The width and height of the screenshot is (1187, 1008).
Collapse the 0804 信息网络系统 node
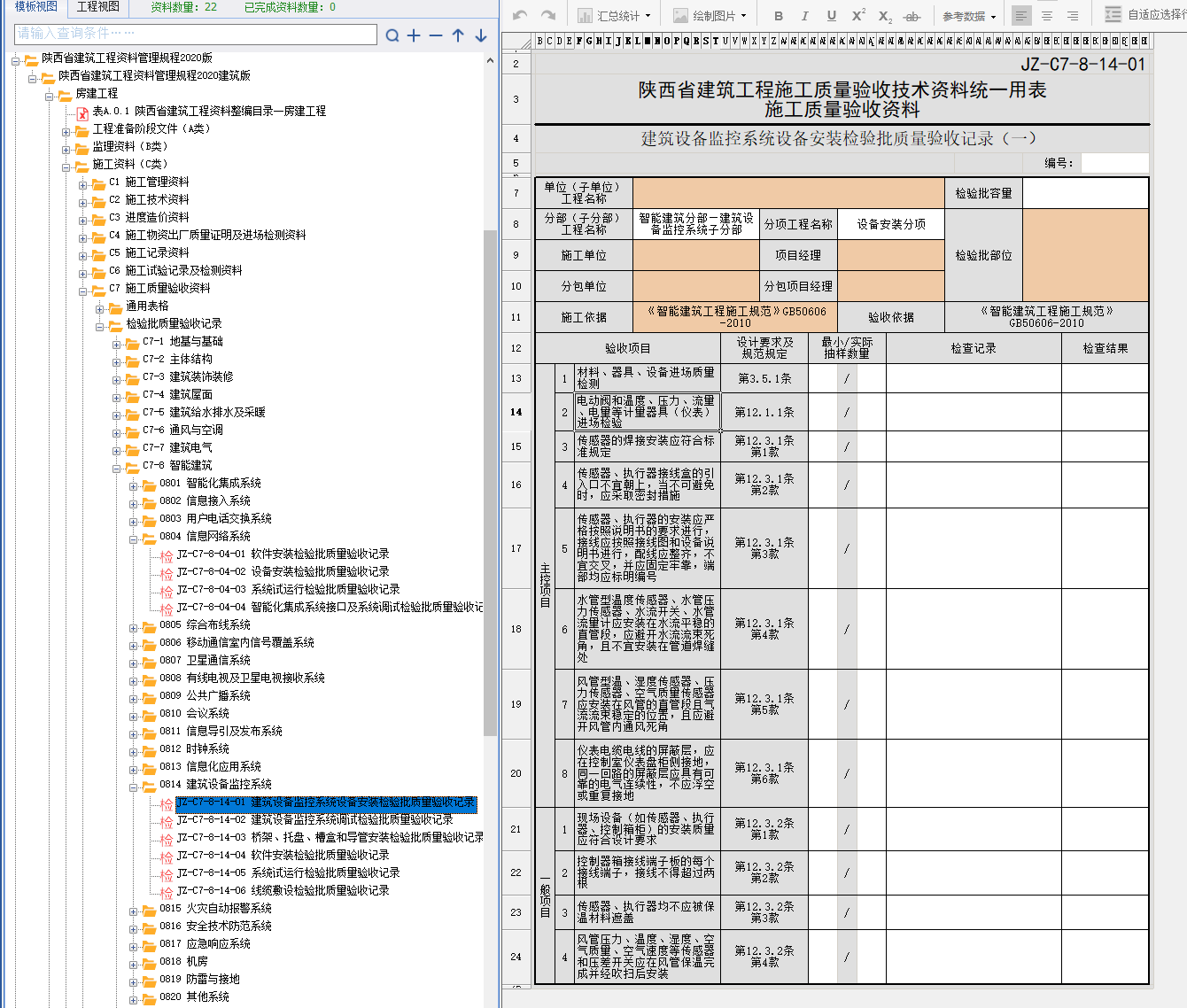pos(134,539)
